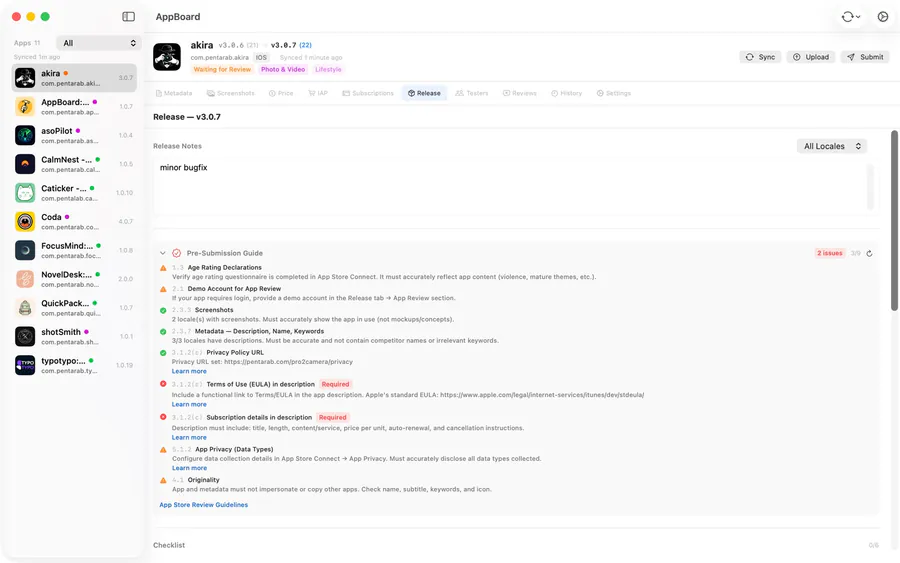Click the iOS platform badge
Viewport: 900px width, 563px height.
(261, 57)
